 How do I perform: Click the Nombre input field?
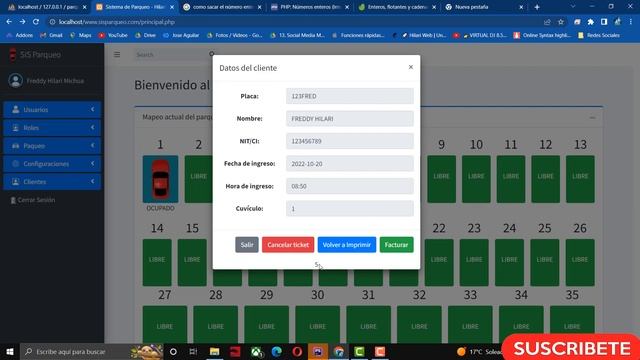349,118
